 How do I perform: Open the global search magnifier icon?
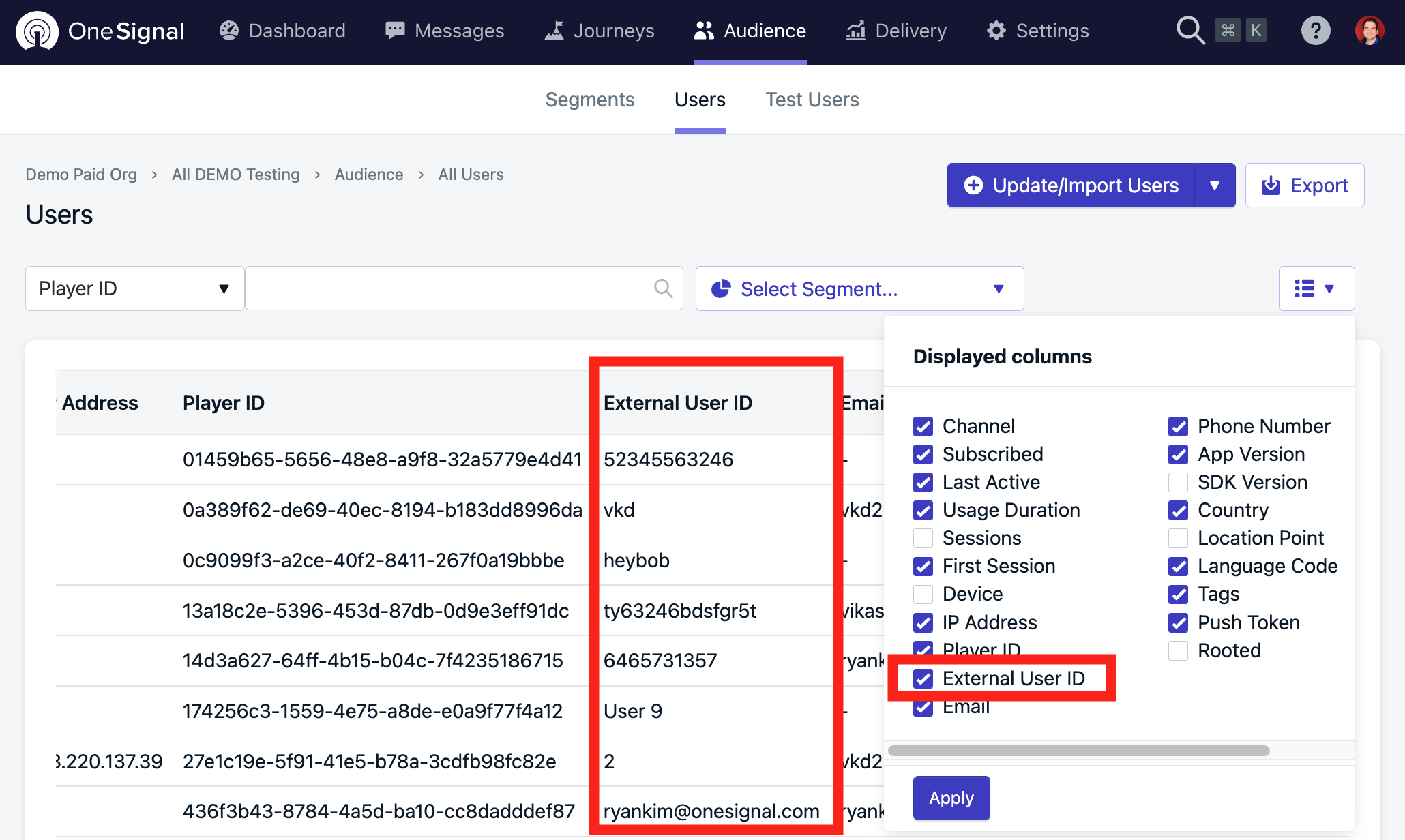click(1190, 31)
